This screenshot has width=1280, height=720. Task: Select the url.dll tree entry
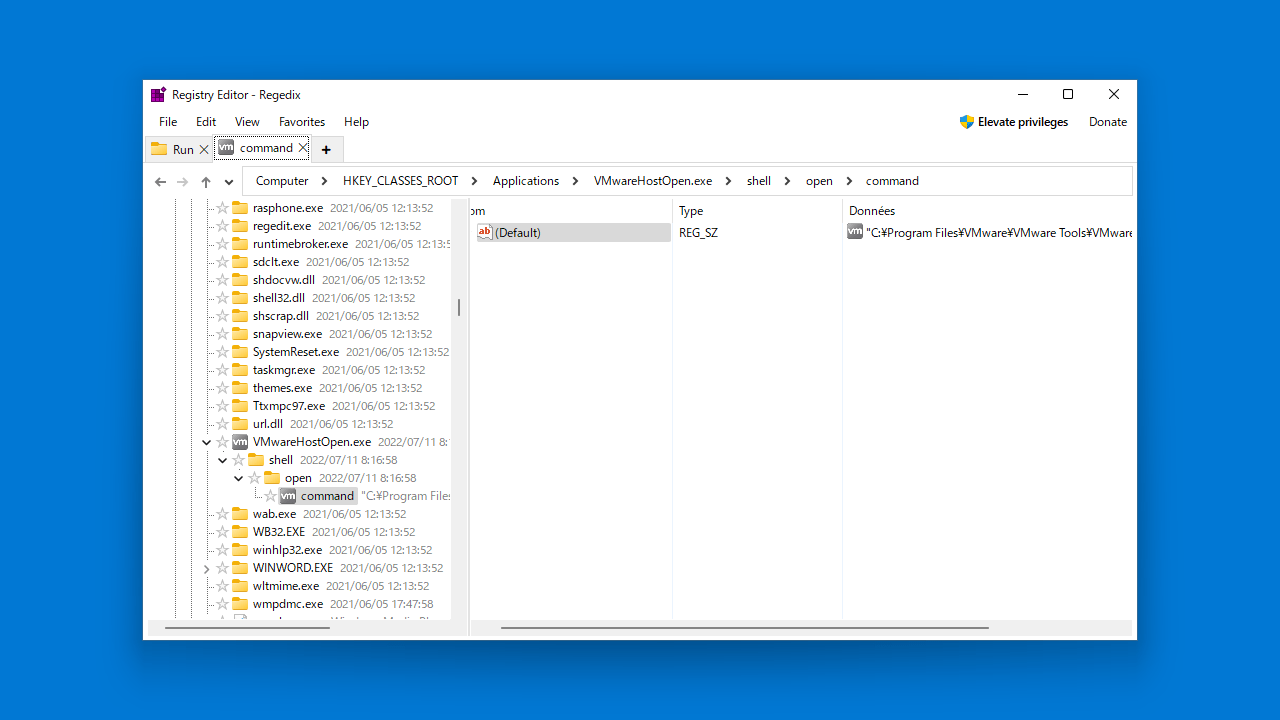(x=268, y=424)
